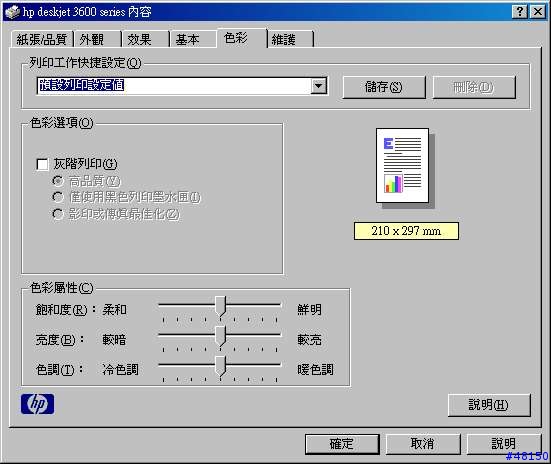Switch to the 紙張/品質 tab

click(41, 39)
